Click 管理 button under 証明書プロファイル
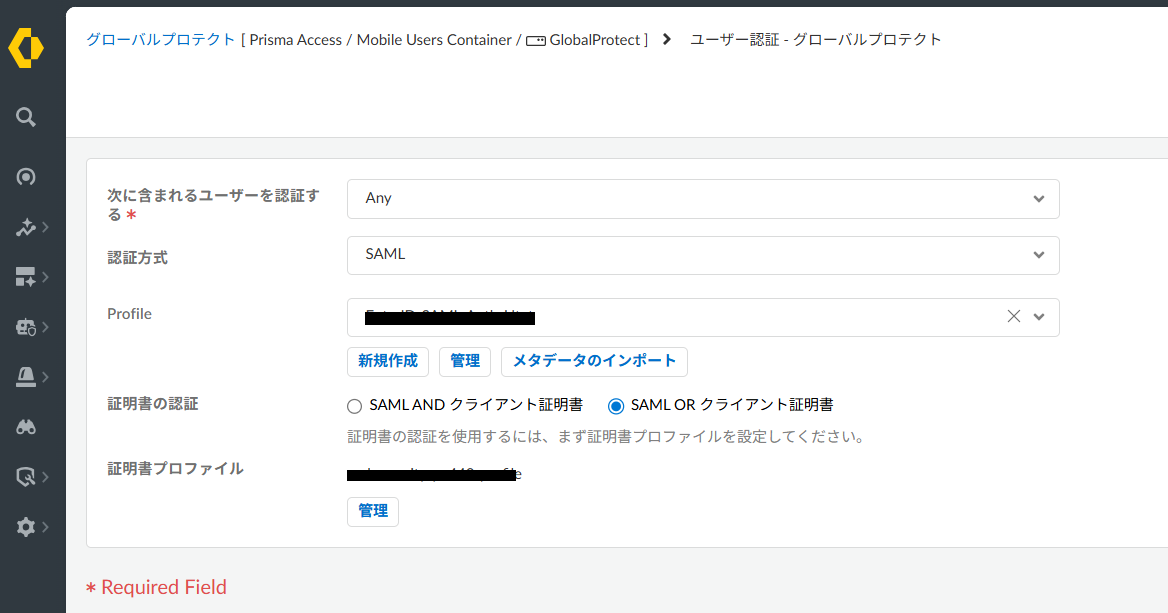The height and width of the screenshot is (613, 1168). pyautogui.click(x=373, y=511)
